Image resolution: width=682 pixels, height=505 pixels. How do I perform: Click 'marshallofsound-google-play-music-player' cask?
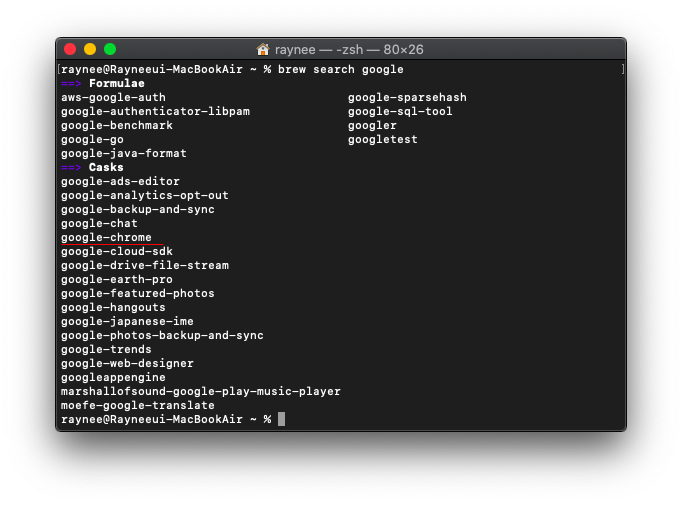tap(201, 391)
